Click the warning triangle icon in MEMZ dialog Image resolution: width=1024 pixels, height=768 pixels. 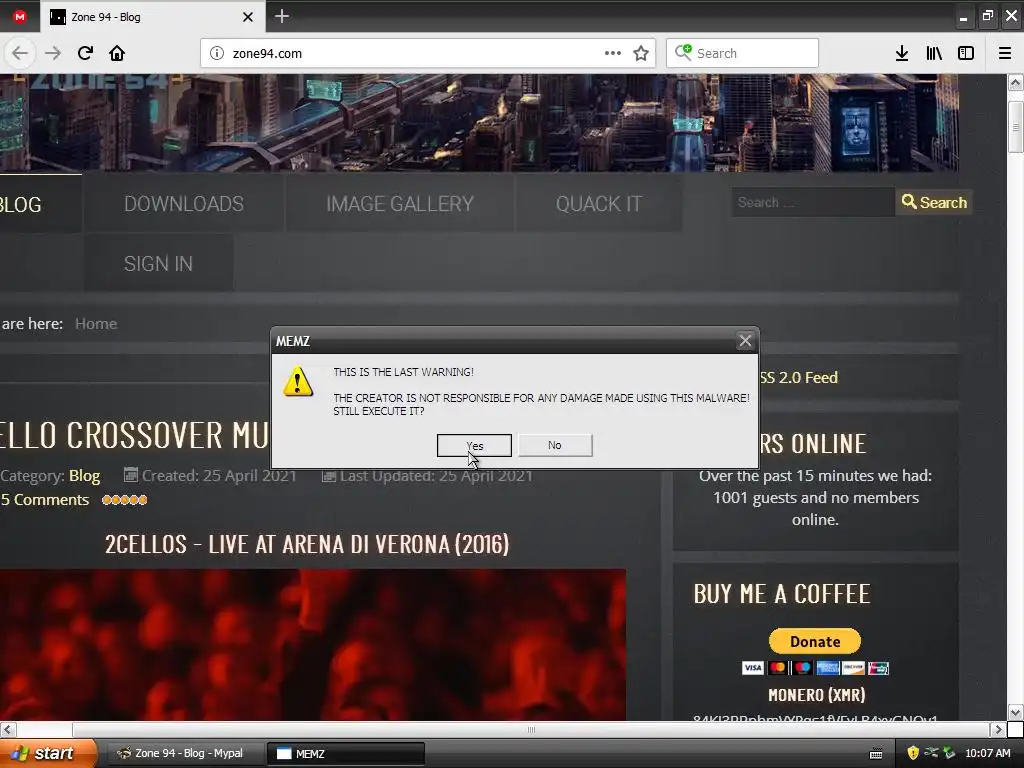click(x=298, y=381)
